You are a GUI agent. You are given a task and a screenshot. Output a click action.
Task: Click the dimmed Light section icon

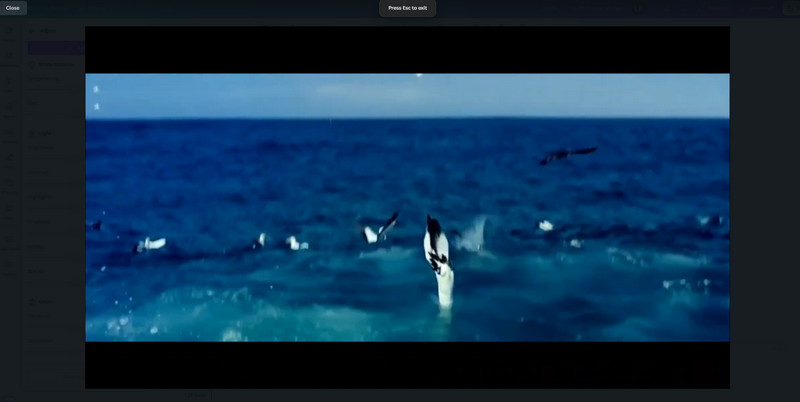pos(33,133)
